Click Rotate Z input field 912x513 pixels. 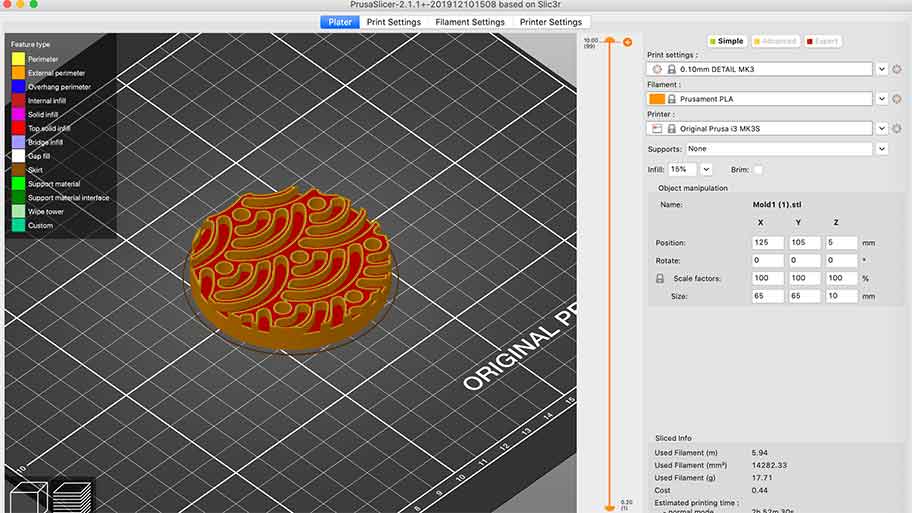pyautogui.click(x=842, y=261)
